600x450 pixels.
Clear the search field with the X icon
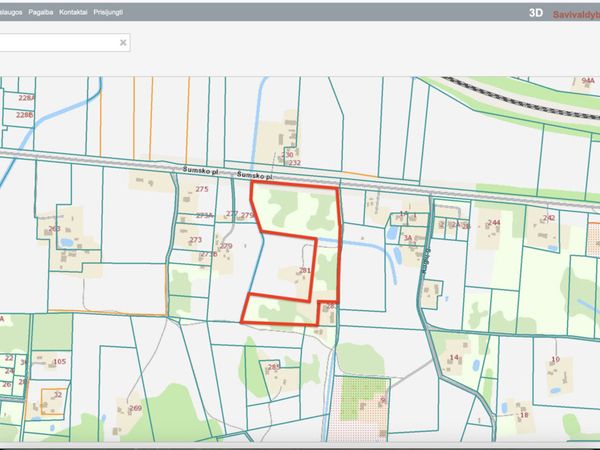(x=123, y=43)
